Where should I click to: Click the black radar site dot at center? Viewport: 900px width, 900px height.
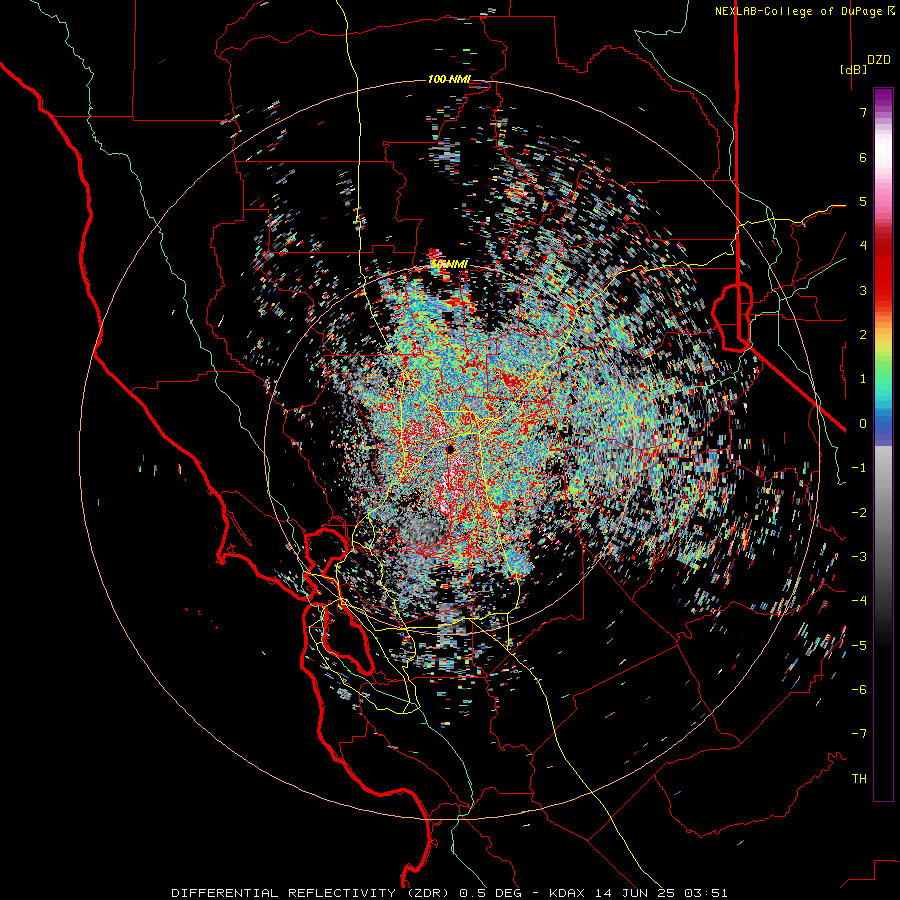point(450,449)
